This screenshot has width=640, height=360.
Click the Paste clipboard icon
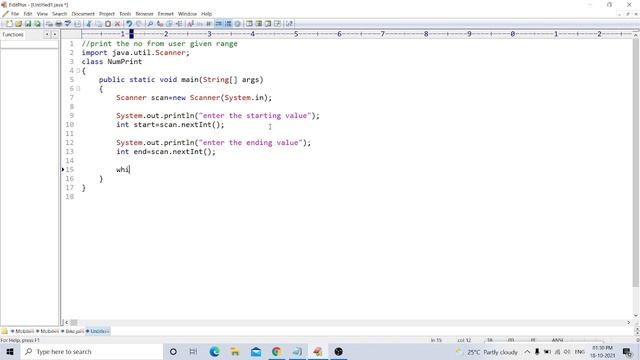point(108,24)
